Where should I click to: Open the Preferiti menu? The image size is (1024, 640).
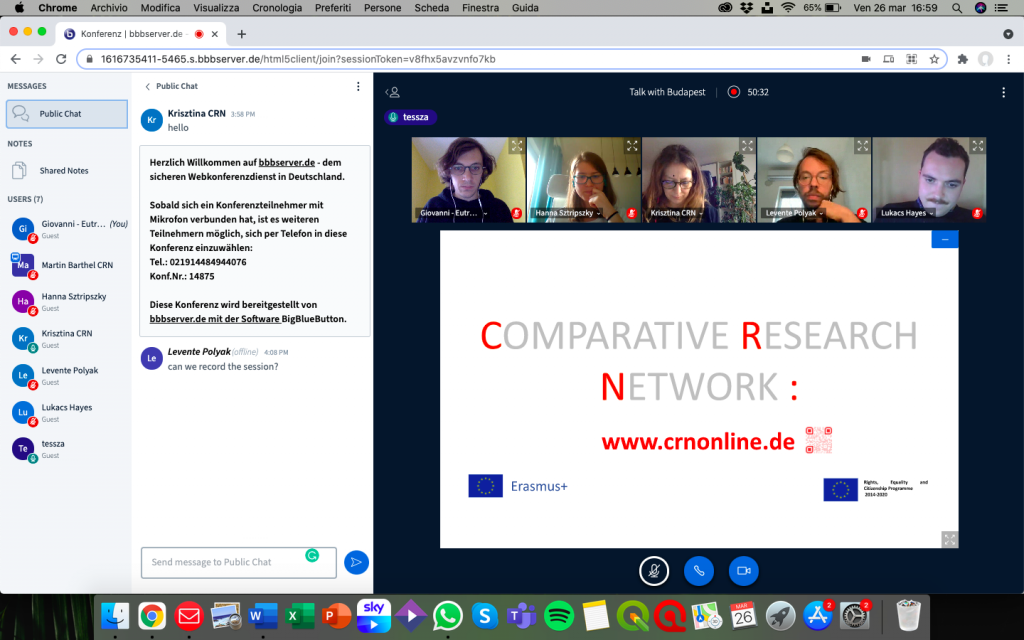[x=333, y=8]
